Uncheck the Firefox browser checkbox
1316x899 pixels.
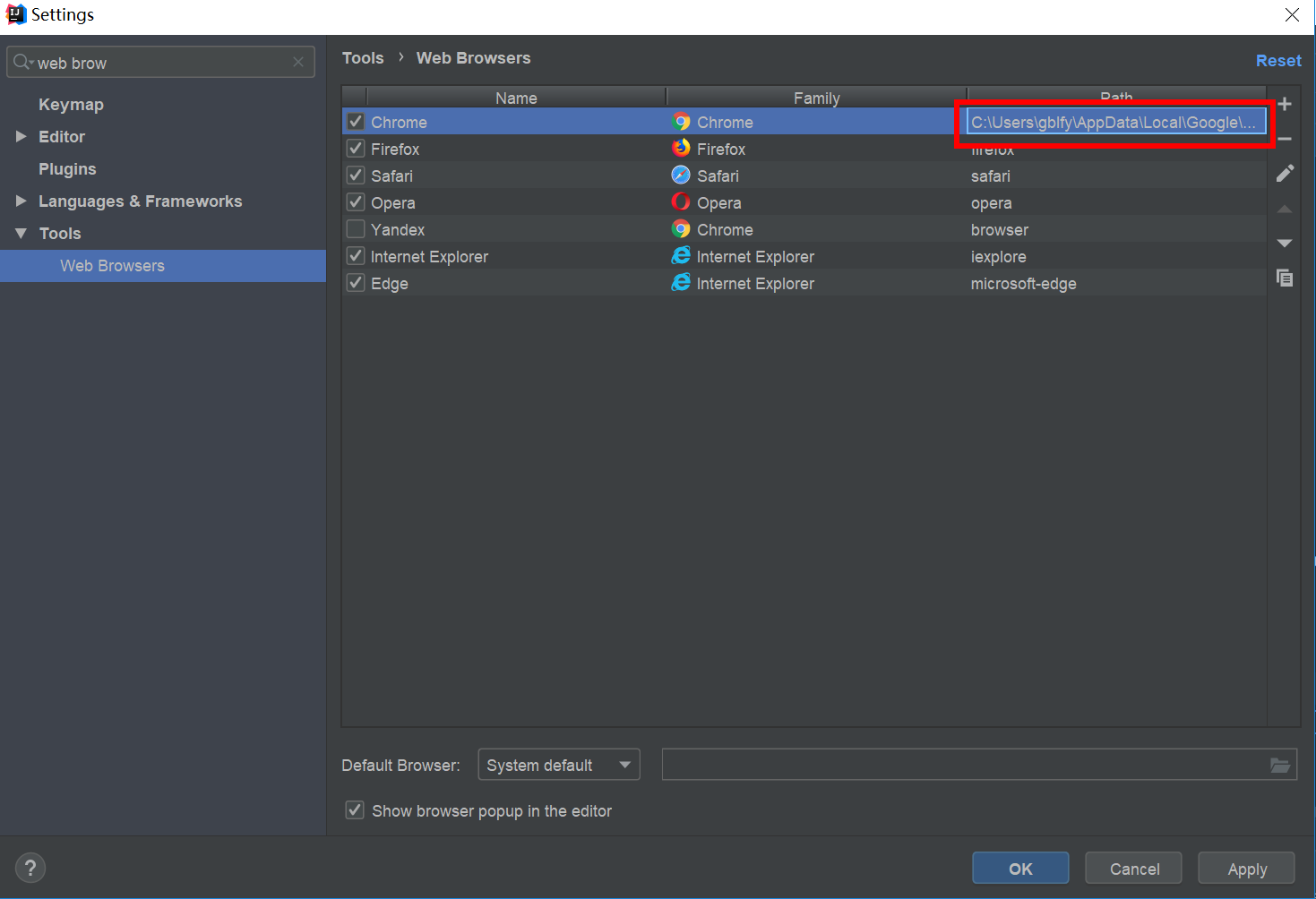pyautogui.click(x=356, y=149)
